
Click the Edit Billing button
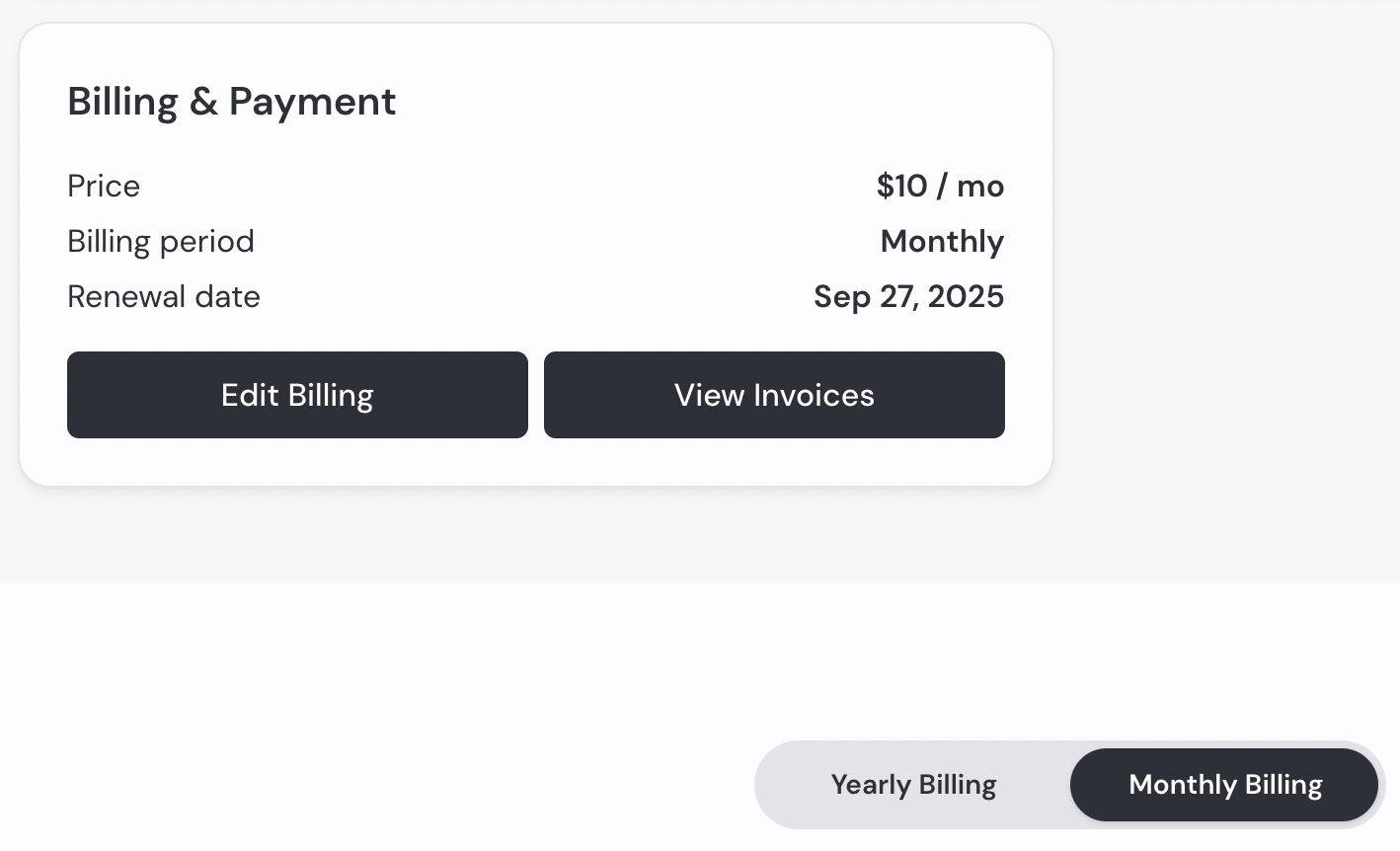(x=297, y=395)
